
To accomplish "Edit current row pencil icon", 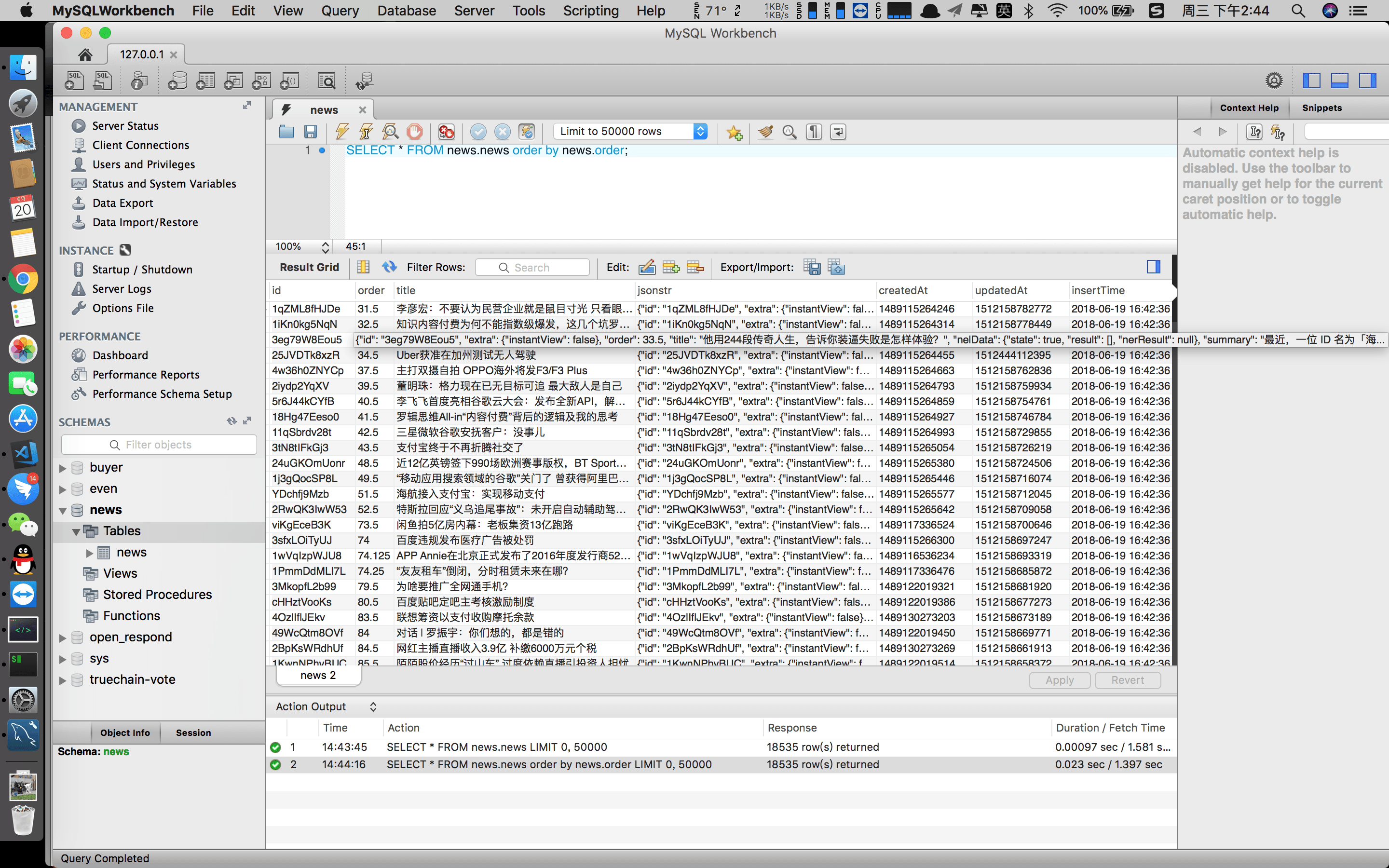I will [647, 267].
